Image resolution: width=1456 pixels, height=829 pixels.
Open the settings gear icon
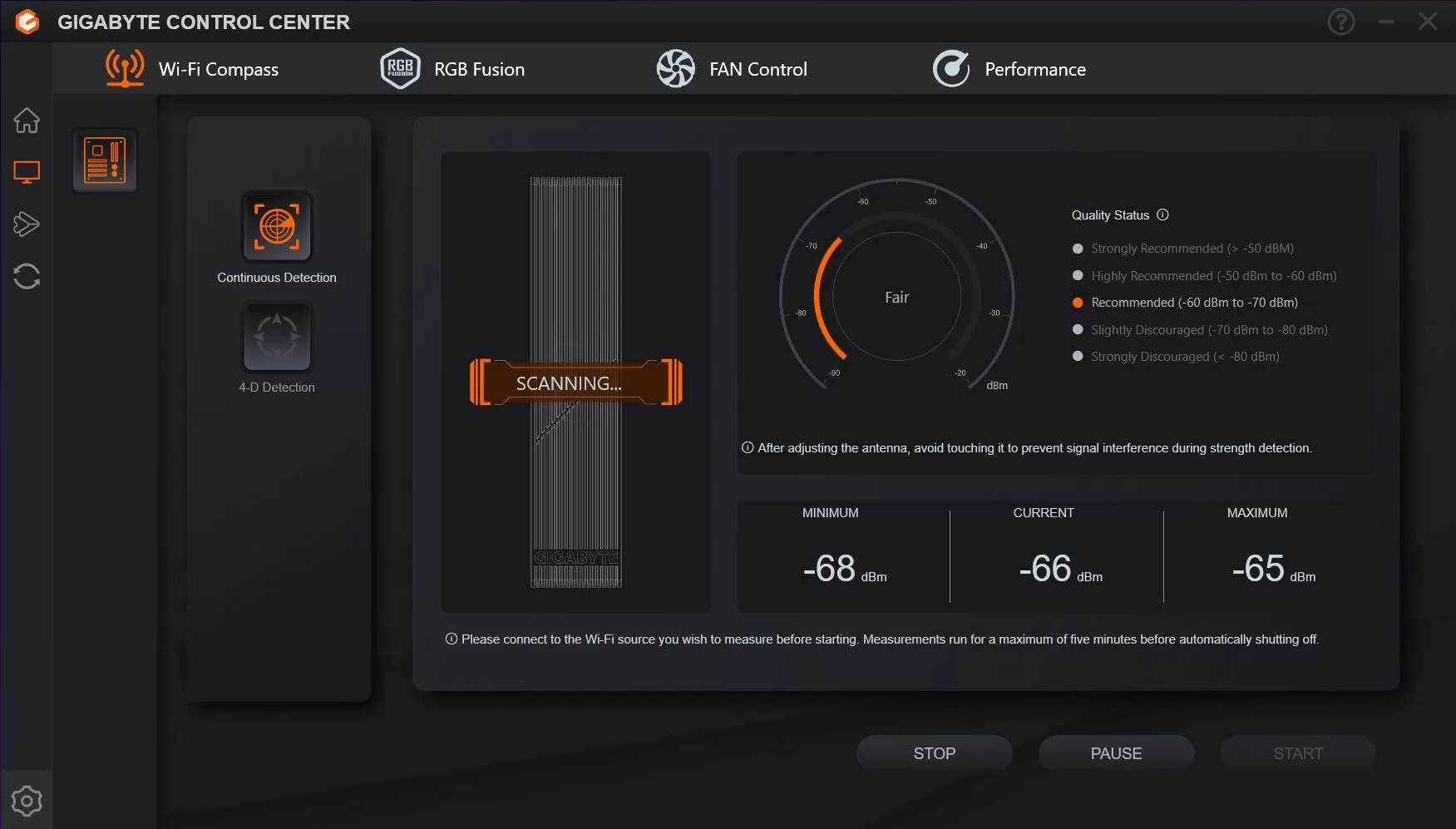pyautogui.click(x=27, y=801)
